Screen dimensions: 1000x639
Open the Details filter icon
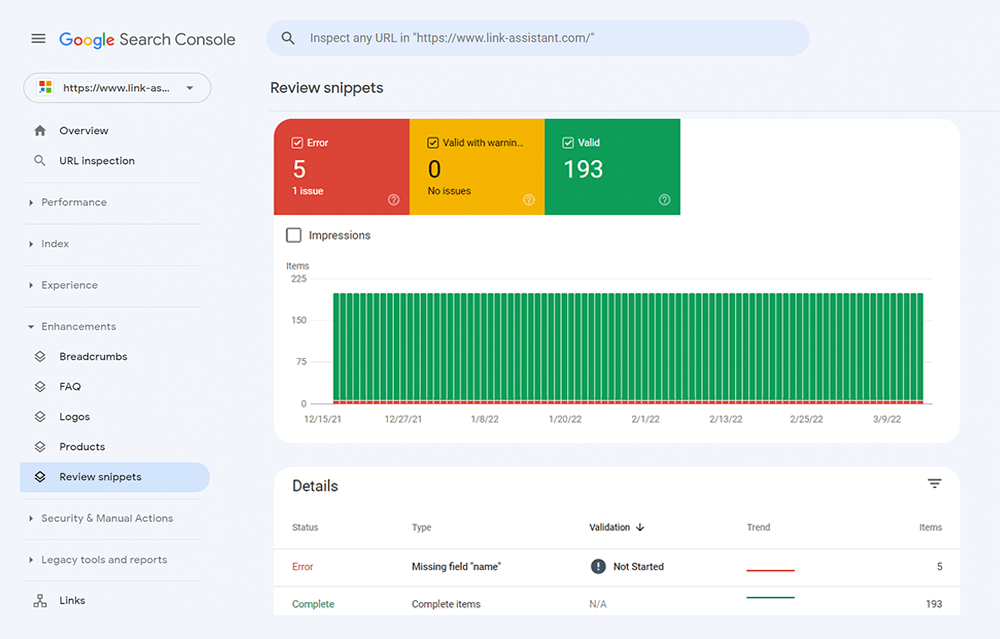(x=934, y=484)
